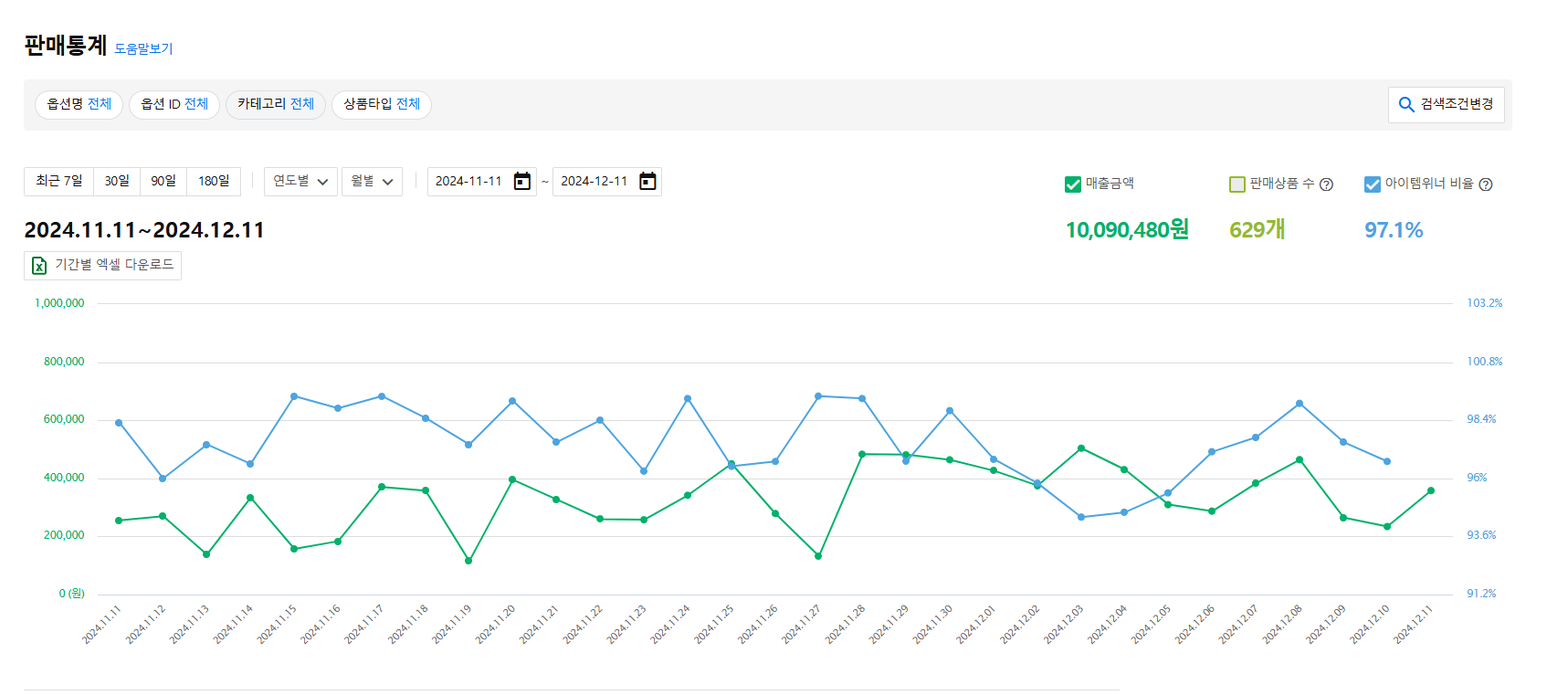The height and width of the screenshot is (695, 1568).
Task: Disable the 아이템위너 비율 checkbox
Action: 1372,184
